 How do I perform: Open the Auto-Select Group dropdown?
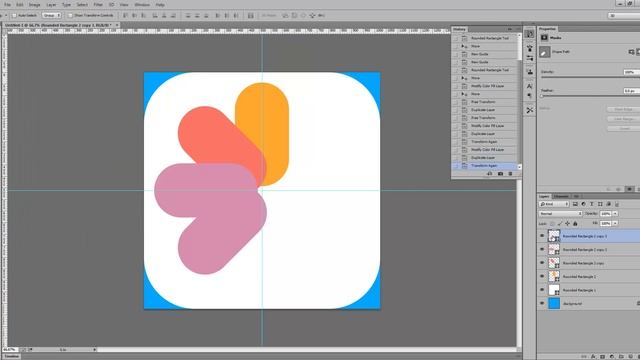pyautogui.click(x=52, y=16)
